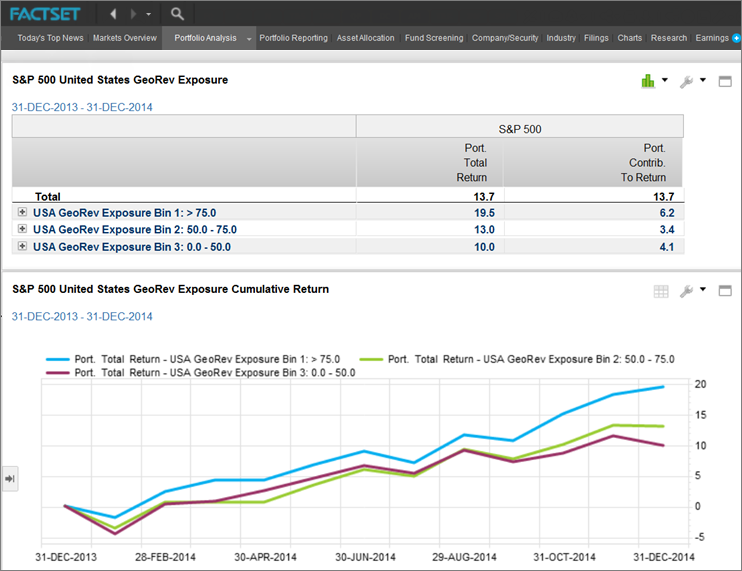This screenshot has width=742, height=571.
Task: Click the Bin 1: > 75.0 legend label
Action: 207,359
